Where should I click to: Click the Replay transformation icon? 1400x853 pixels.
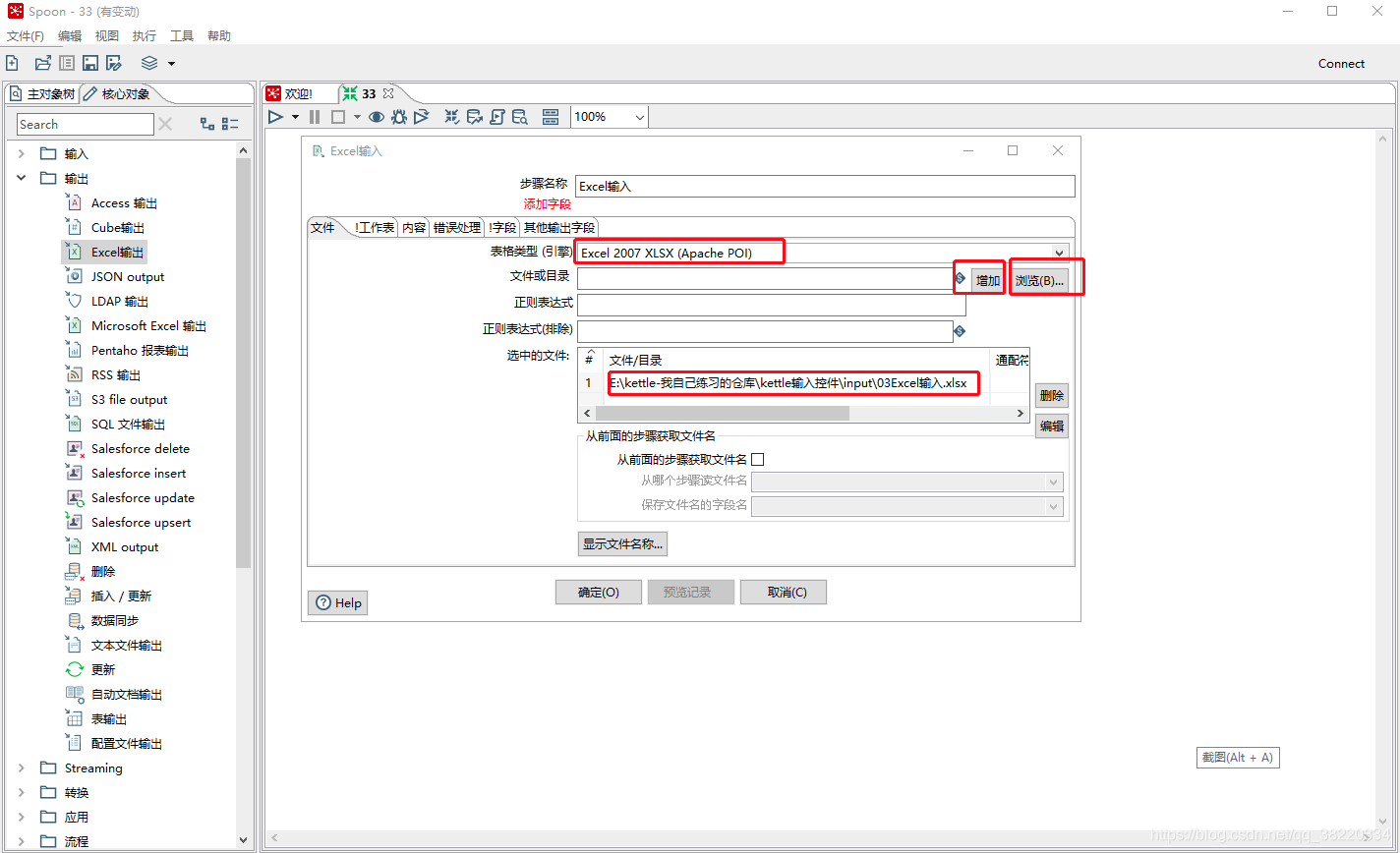(422, 117)
